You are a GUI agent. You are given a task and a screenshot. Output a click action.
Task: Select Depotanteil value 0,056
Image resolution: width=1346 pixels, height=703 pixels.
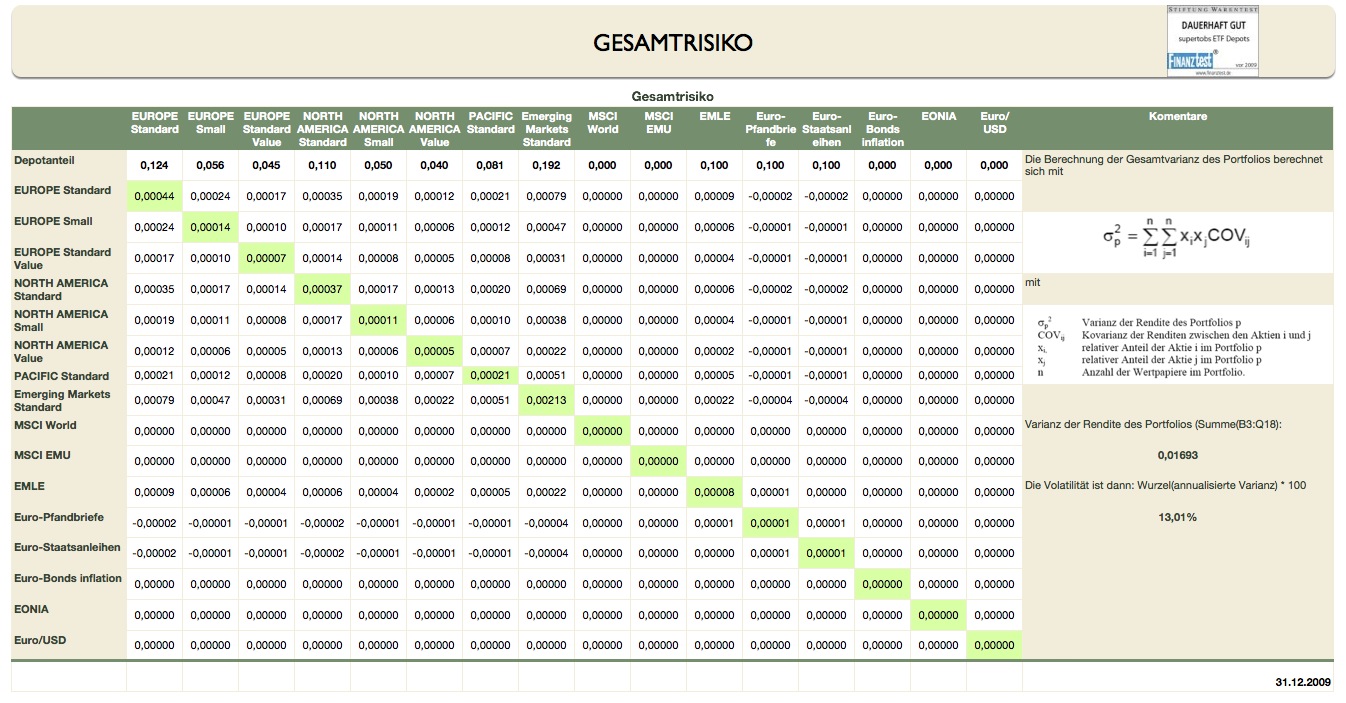point(210,166)
